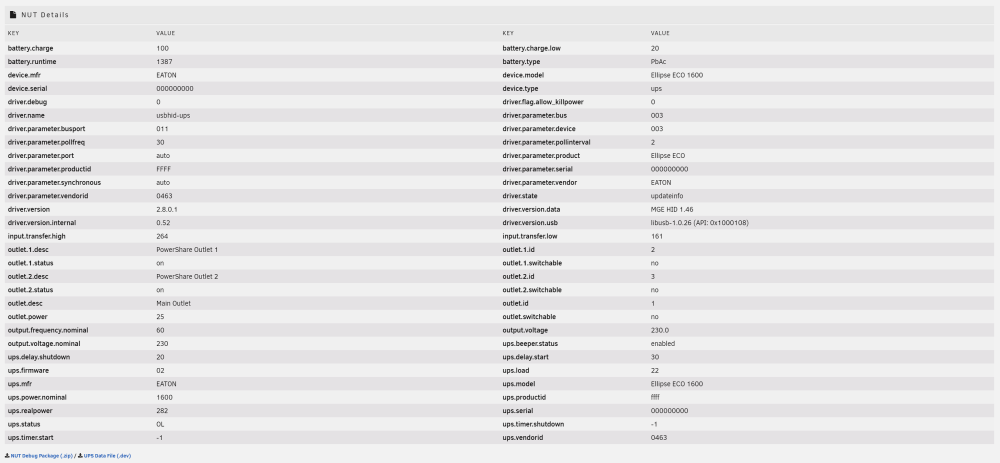This screenshot has width=1000, height=463.
Task: Click the ups.realpower value 282
Action: 162,411
